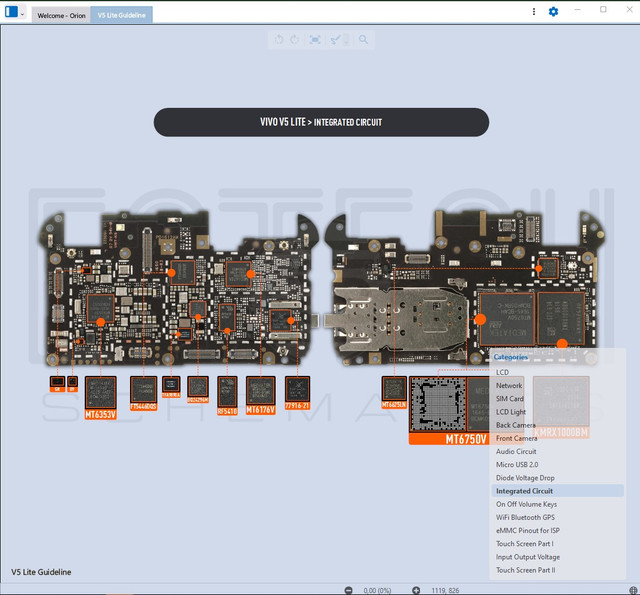This screenshot has height=595, width=640.
Task: Switch to the Welcome - Orion tab
Action: pos(61,16)
